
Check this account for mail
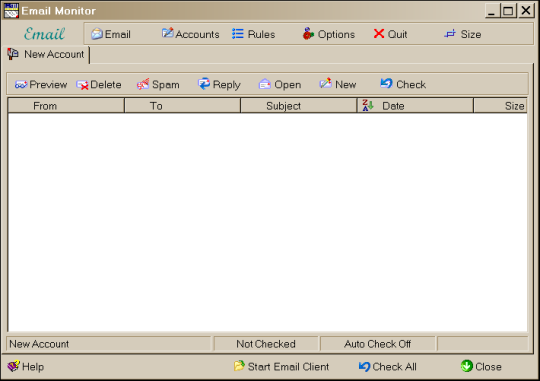click(403, 84)
